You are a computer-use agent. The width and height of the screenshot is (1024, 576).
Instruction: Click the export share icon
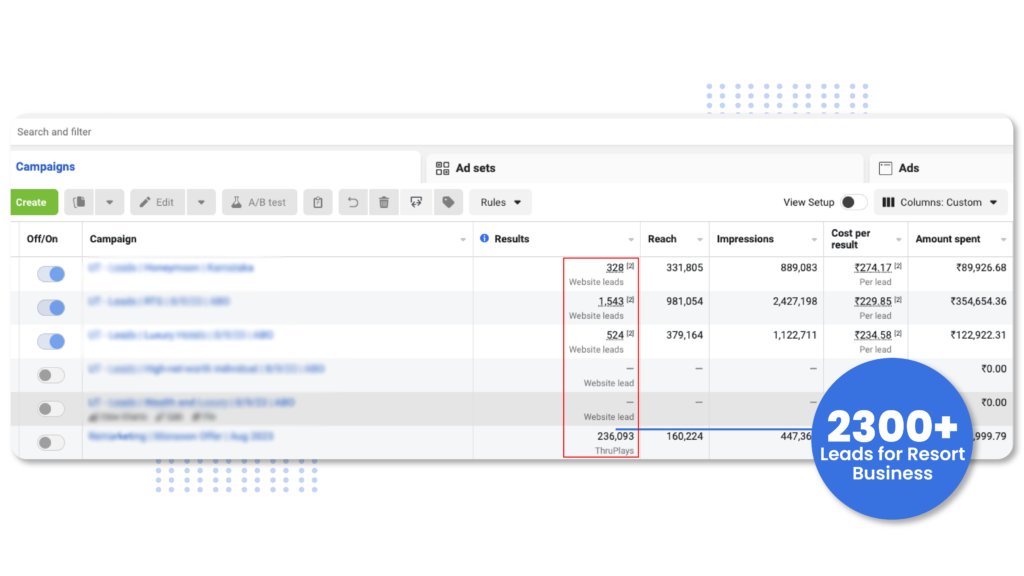(x=416, y=202)
